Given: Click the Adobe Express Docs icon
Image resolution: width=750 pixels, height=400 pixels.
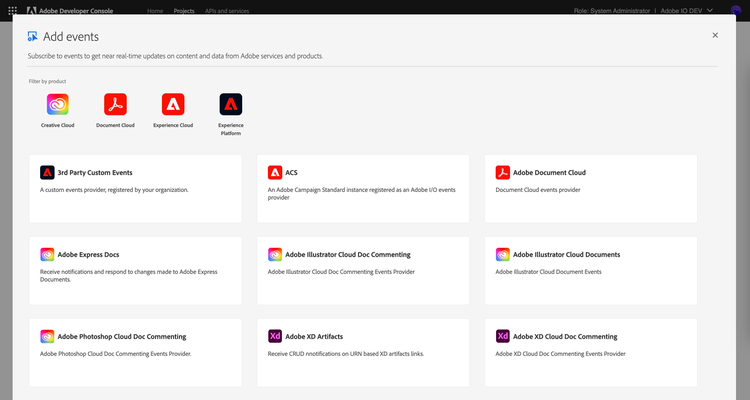Looking at the screenshot, I should tap(47, 254).
